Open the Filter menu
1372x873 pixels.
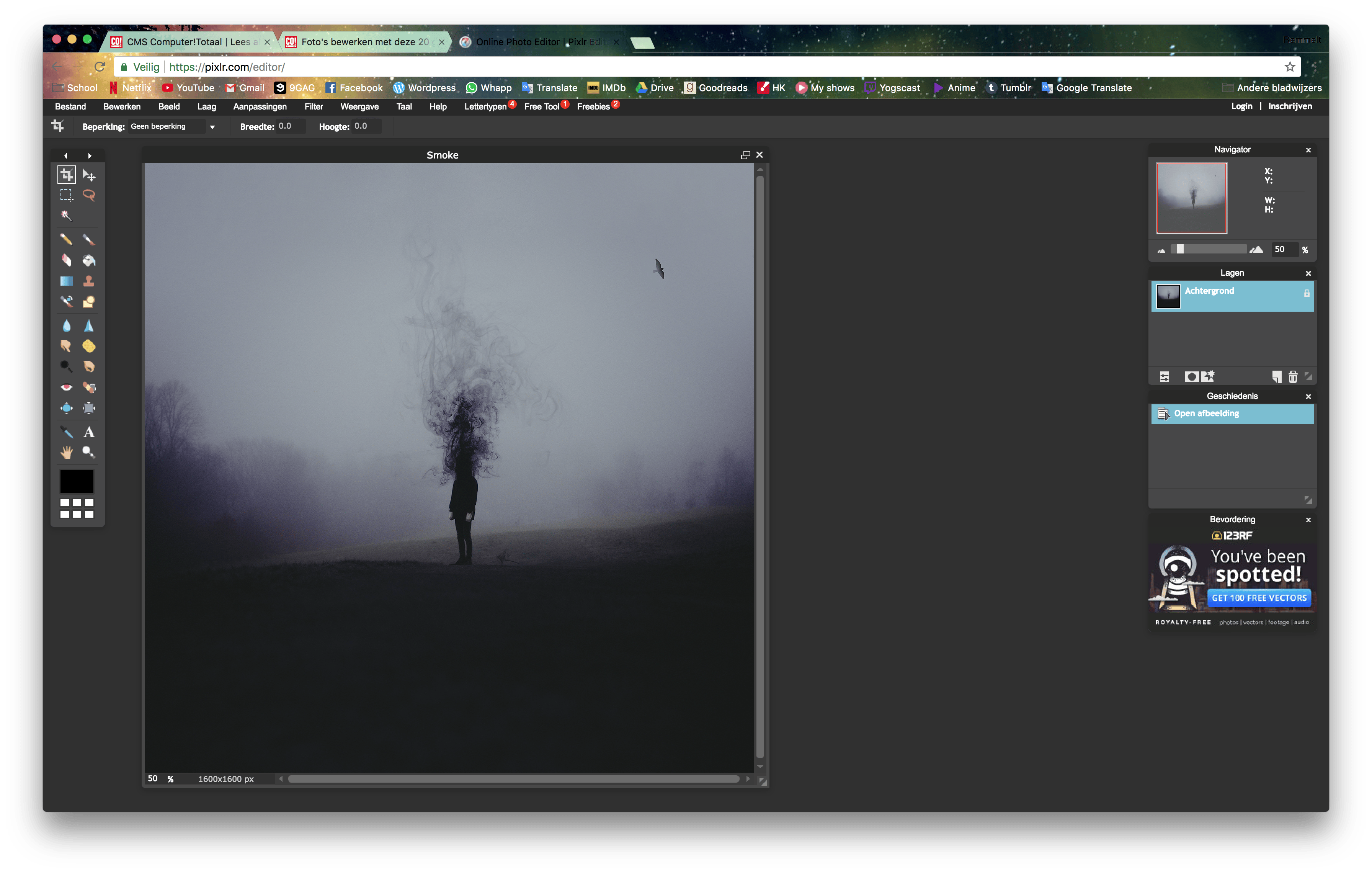314,106
